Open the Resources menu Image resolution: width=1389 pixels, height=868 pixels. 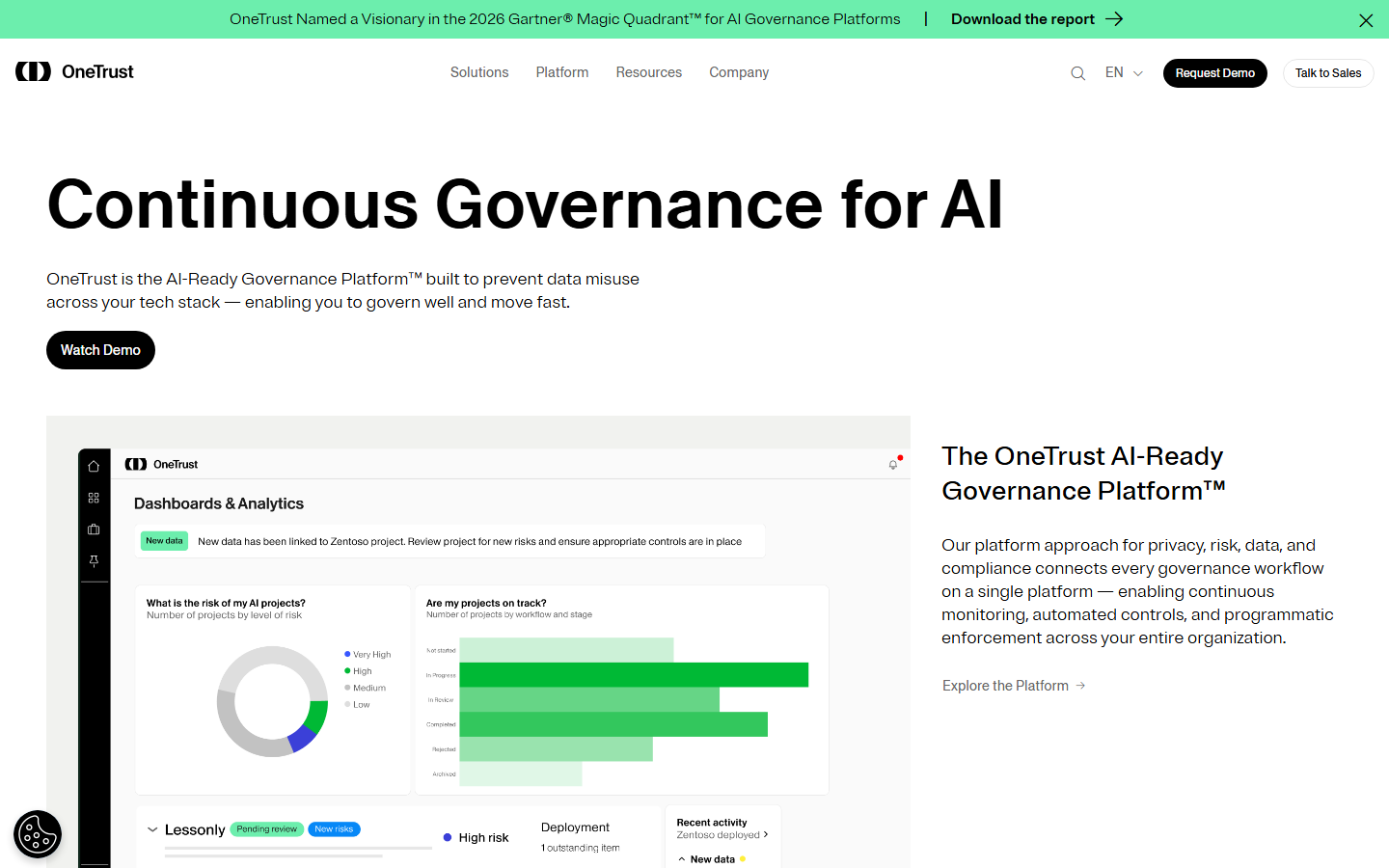(649, 72)
